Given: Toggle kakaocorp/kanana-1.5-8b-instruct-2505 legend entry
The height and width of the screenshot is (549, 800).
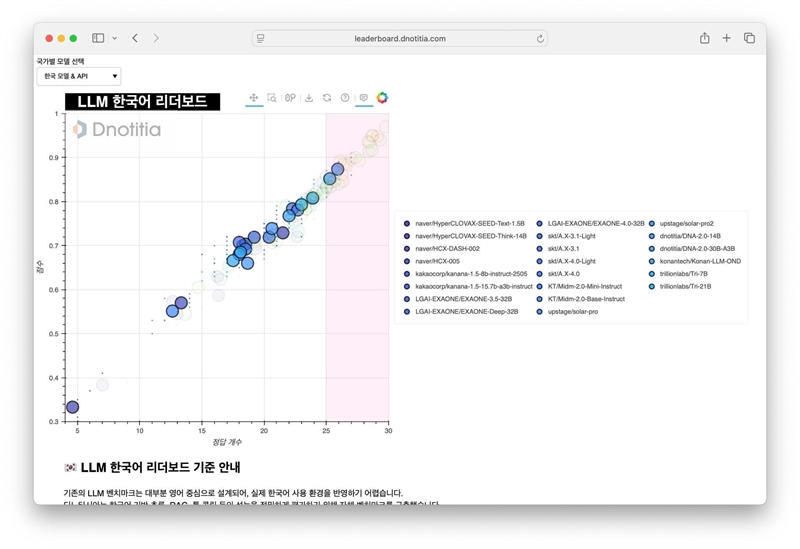Looking at the screenshot, I should click(465, 274).
